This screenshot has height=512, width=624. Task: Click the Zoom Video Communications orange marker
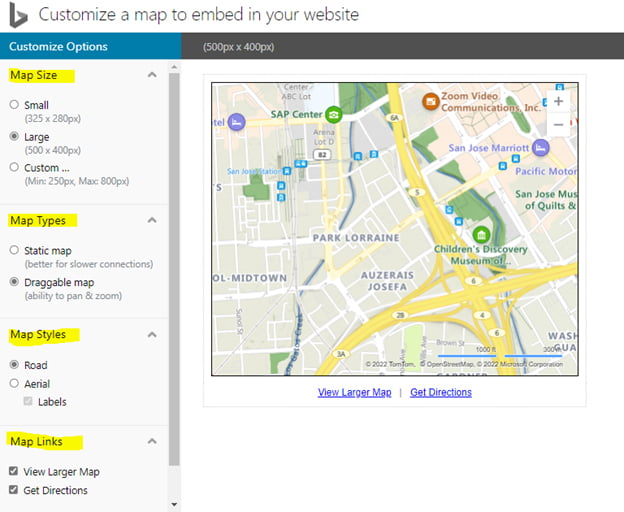[431, 101]
